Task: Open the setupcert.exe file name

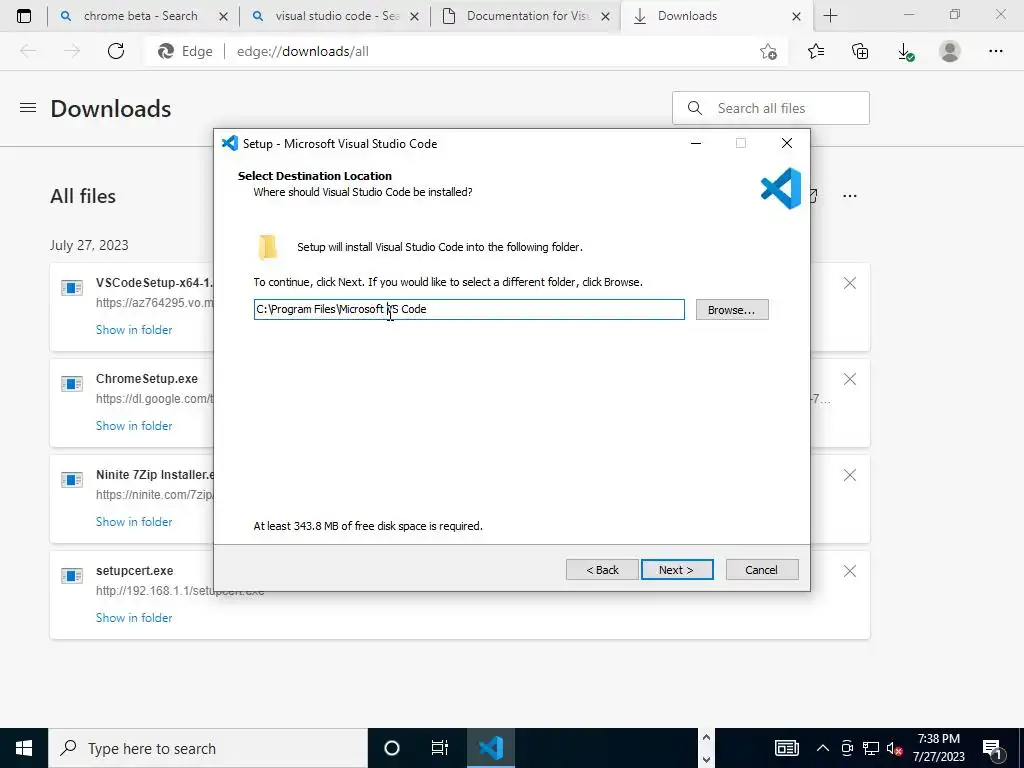Action: point(135,571)
